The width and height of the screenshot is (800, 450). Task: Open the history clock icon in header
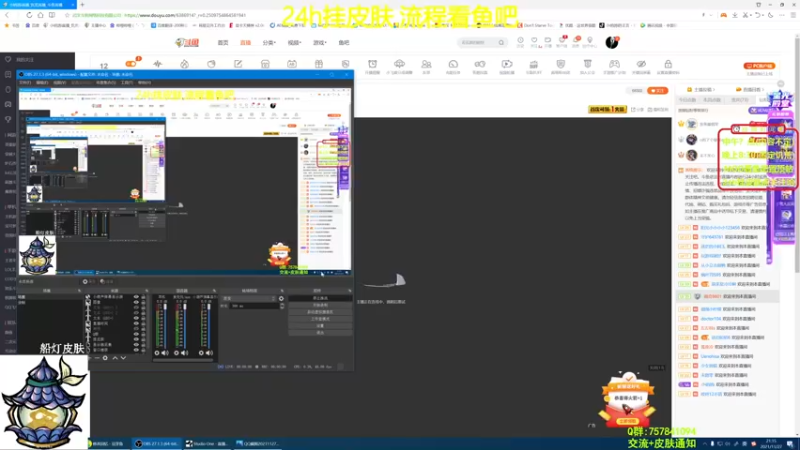pos(520,40)
